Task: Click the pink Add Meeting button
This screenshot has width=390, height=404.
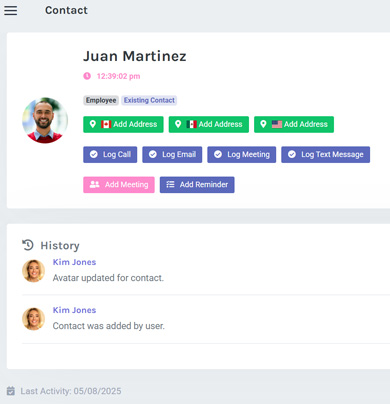Action: click(x=119, y=185)
